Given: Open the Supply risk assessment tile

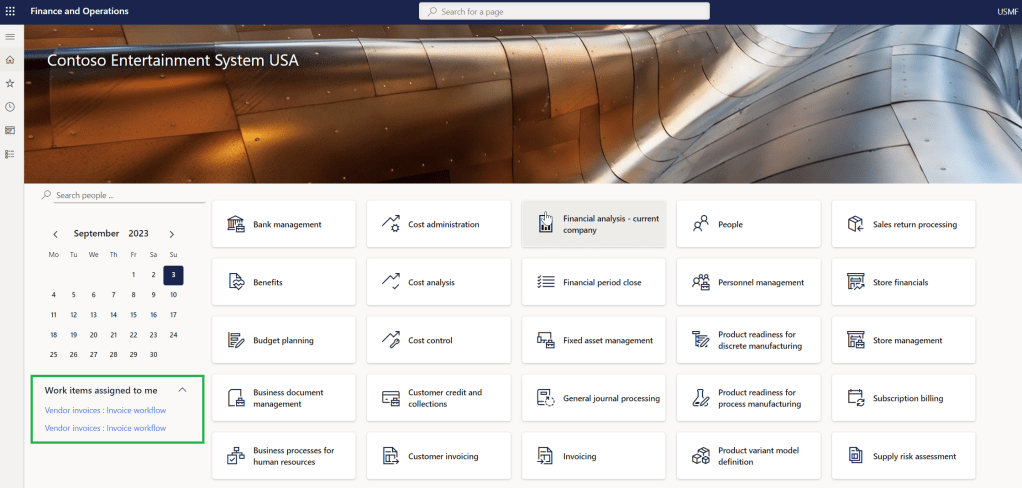Looking at the screenshot, I should pos(904,457).
